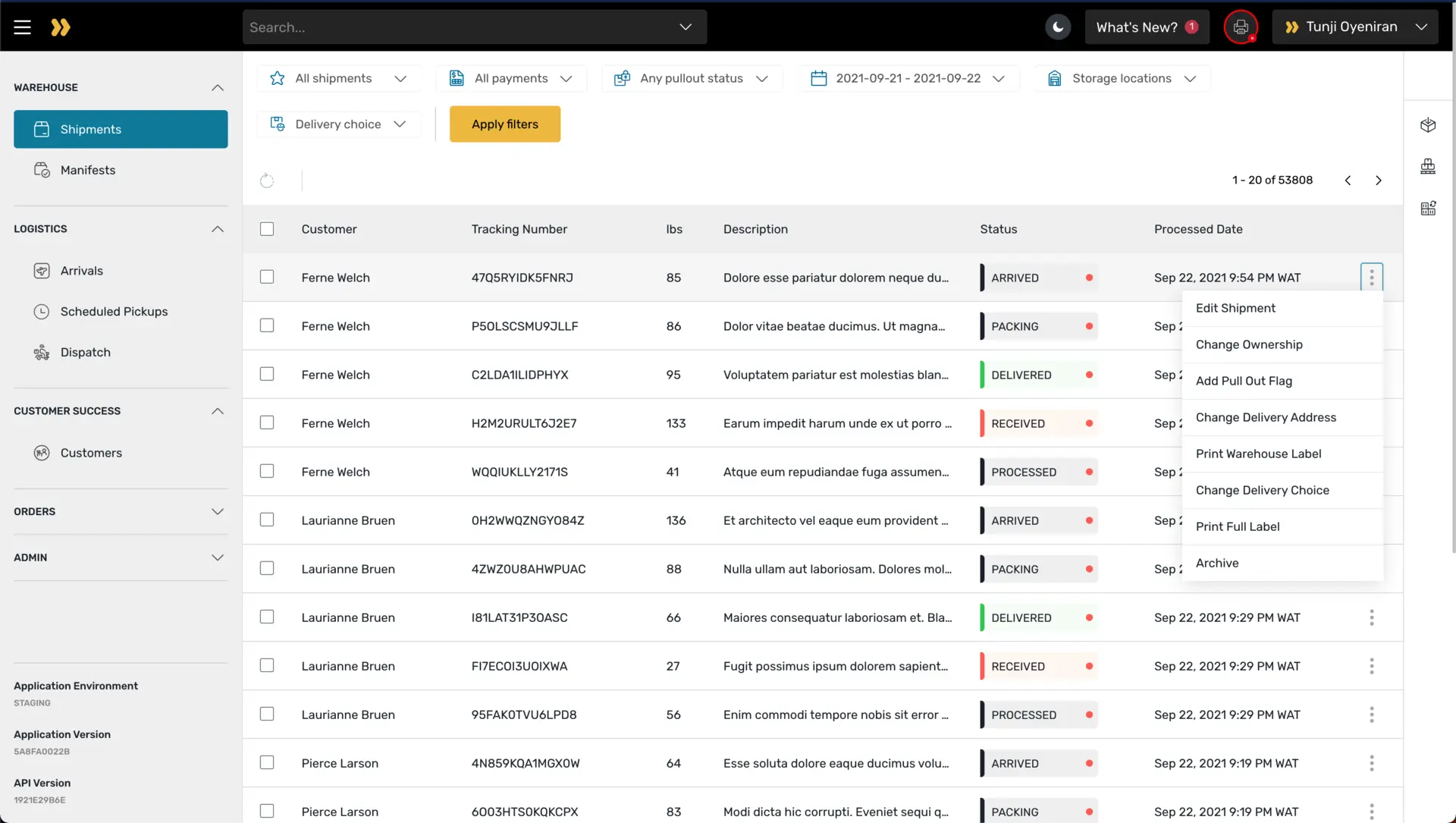This screenshot has height=823, width=1456.
Task: Click the calendar icon of date filter
Action: click(818, 78)
